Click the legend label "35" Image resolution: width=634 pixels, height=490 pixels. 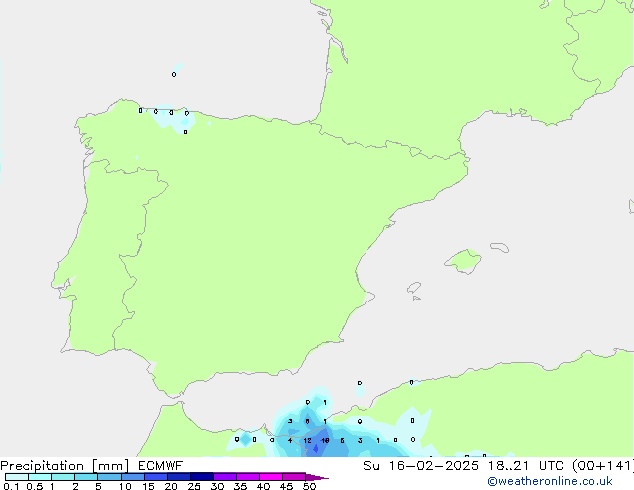point(240,486)
